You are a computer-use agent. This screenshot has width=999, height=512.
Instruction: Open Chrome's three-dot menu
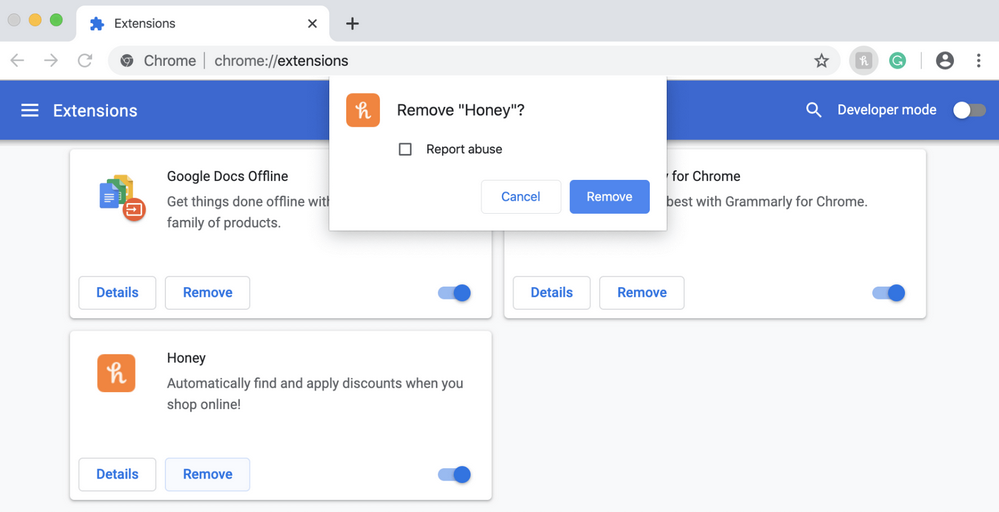[x=979, y=60]
